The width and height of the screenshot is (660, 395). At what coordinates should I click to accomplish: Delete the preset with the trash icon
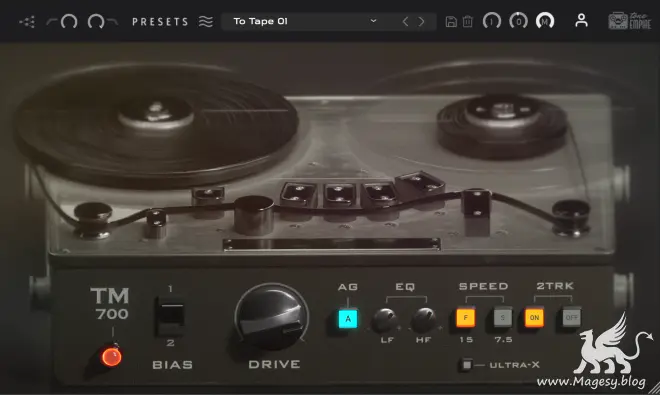[468, 21]
